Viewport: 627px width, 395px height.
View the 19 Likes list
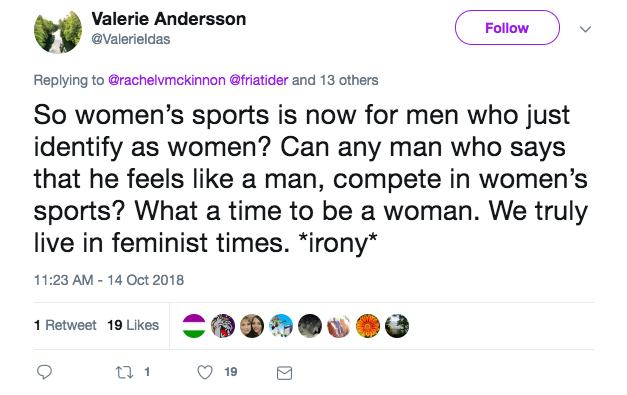(x=133, y=325)
